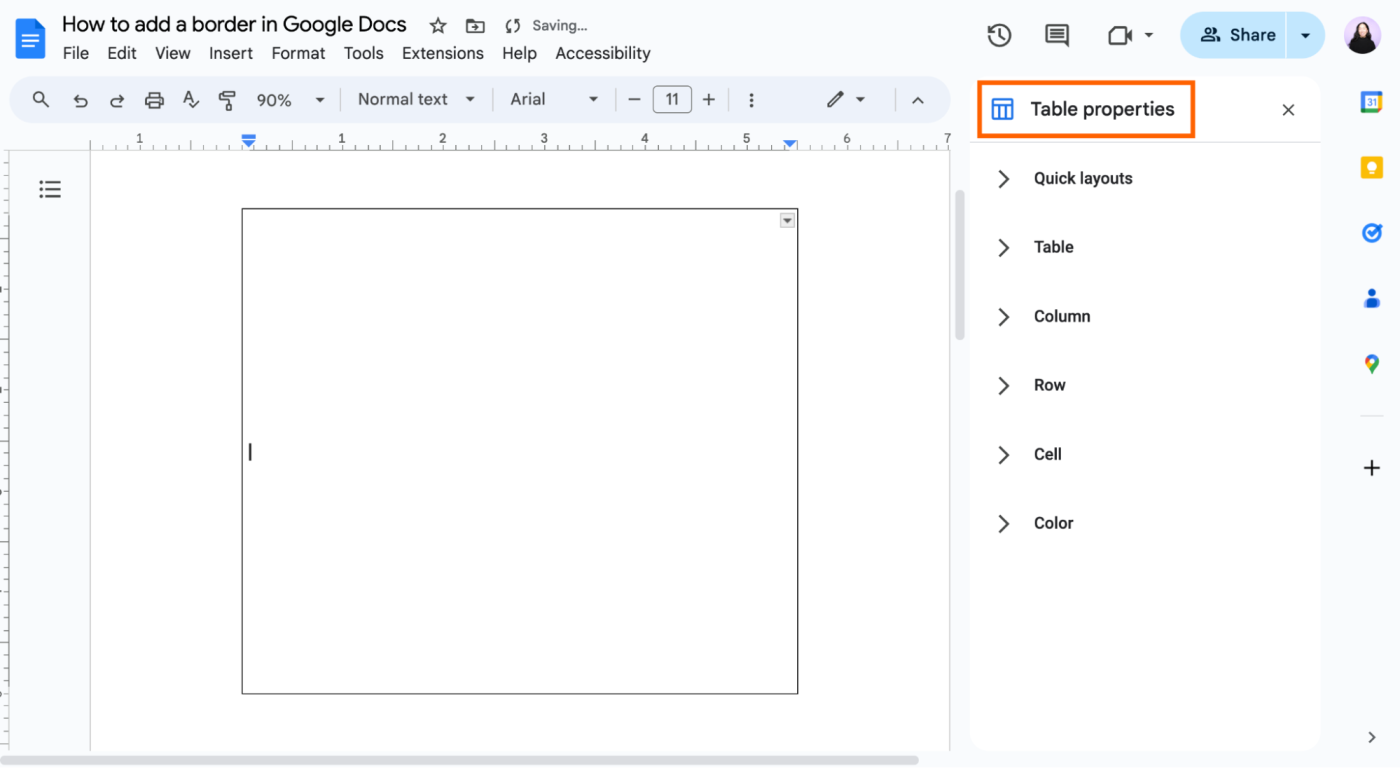1400x768 pixels.
Task: Open editing mode pencil dropdown
Action: click(x=846, y=100)
